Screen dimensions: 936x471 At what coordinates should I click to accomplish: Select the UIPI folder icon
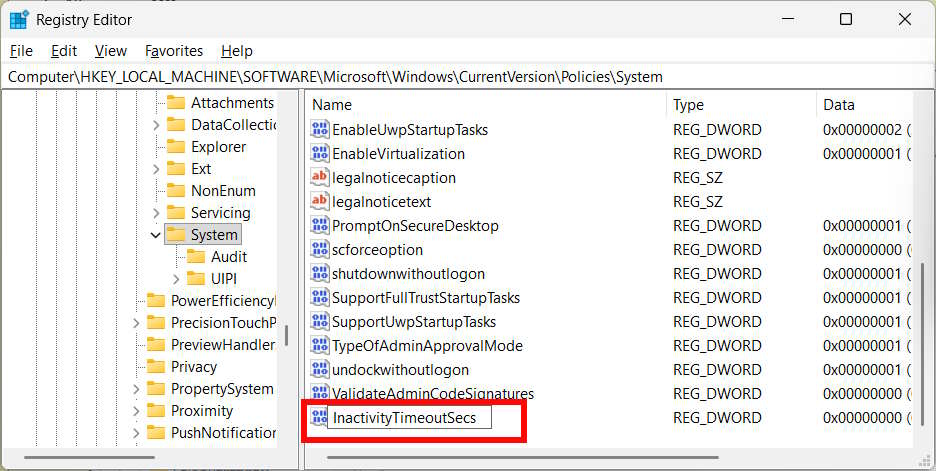tap(196, 279)
